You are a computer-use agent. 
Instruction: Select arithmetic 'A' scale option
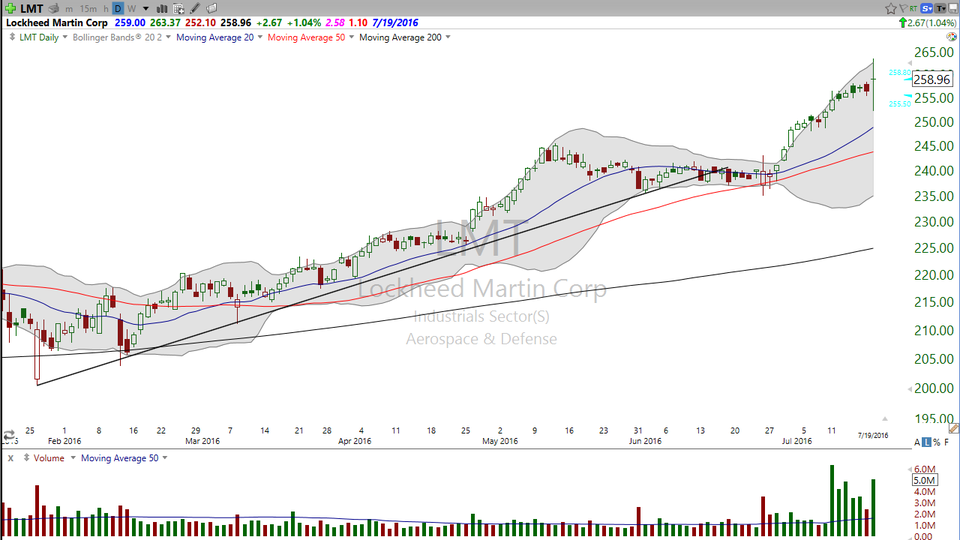coord(917,442)
